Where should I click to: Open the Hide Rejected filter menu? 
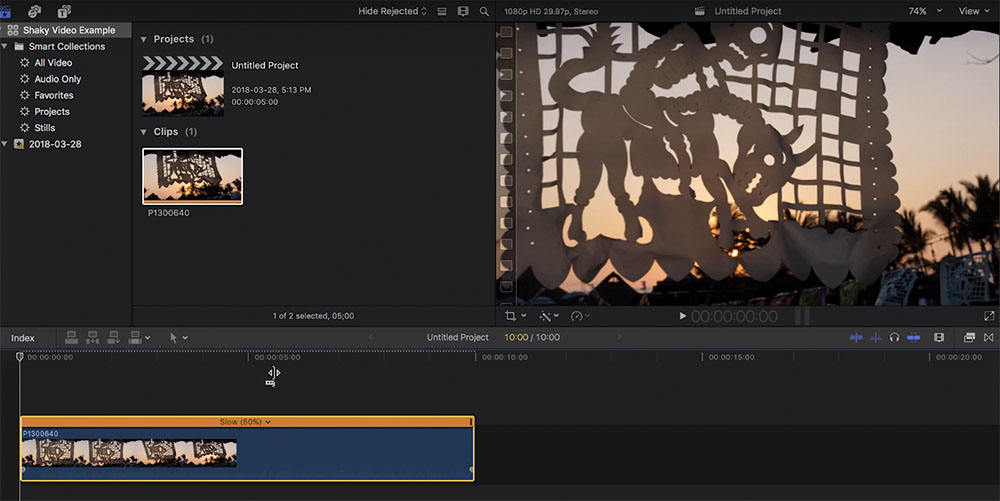392,11
